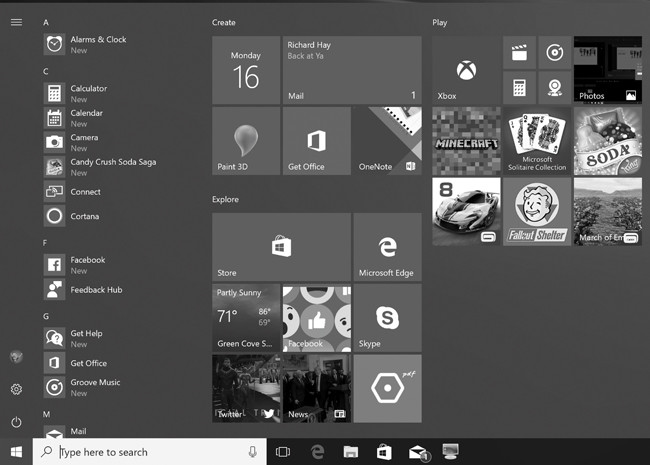Open the News tile
The height and width of the screenshot is (465, 650).
[x=317, y=389]
